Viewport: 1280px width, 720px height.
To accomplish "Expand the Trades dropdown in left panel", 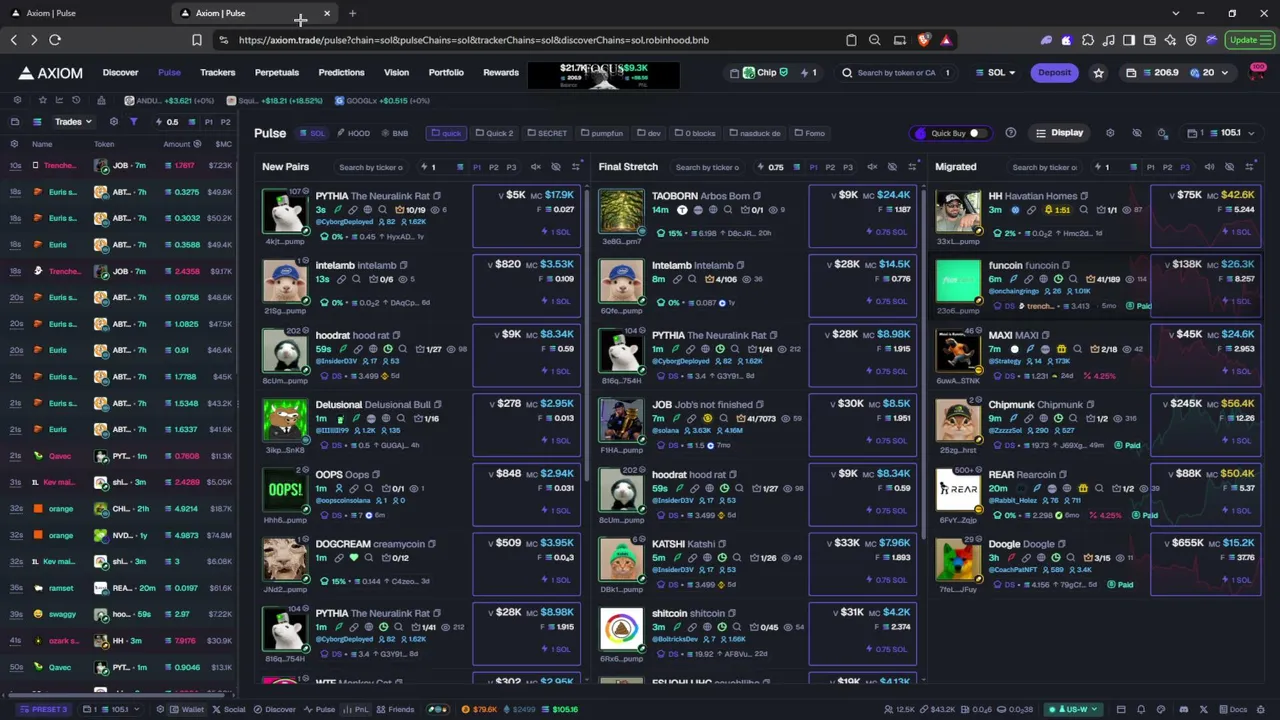I will pyautogui.click(x=73, y=122).
